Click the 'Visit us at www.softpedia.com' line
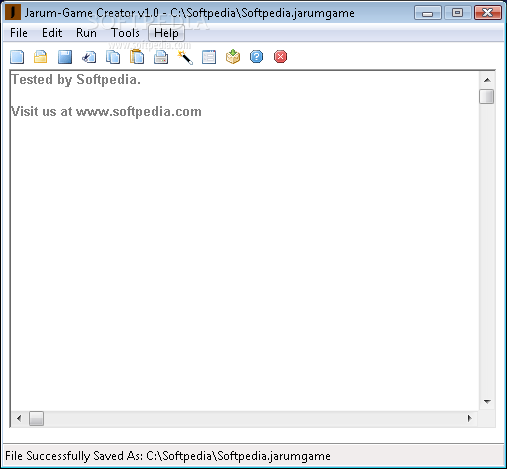 pos(106,112)
